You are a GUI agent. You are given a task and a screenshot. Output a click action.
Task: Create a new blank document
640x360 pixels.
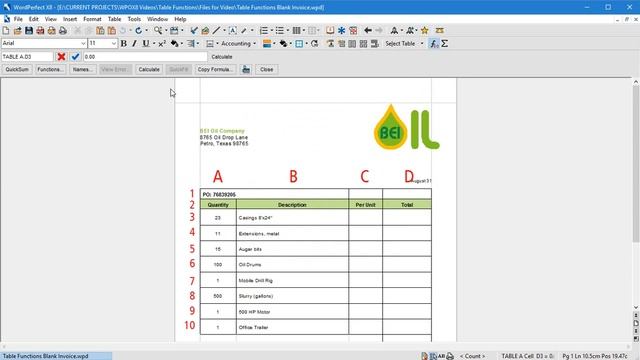point(6,31)
